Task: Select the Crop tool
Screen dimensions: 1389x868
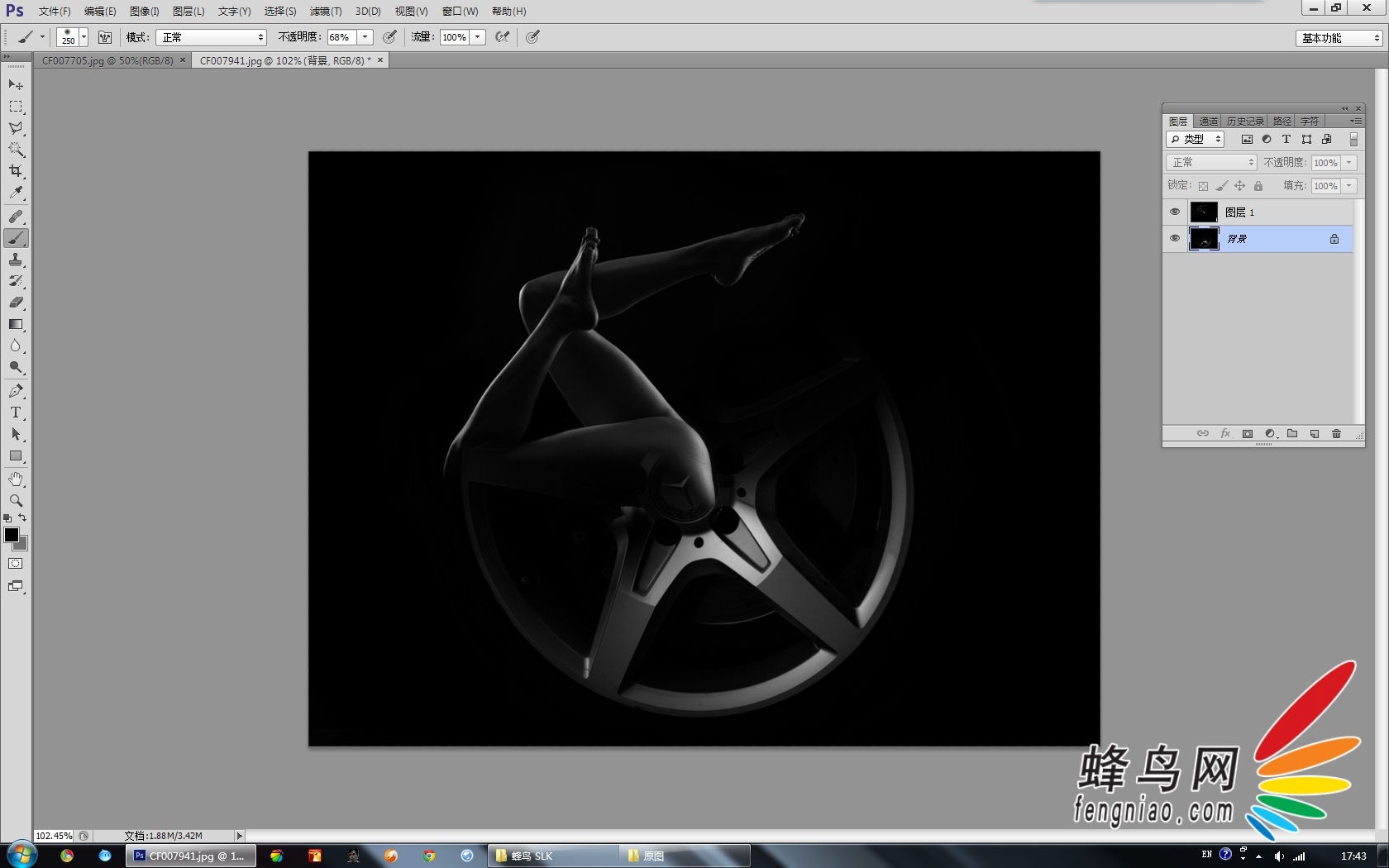Action: [16, 171]
